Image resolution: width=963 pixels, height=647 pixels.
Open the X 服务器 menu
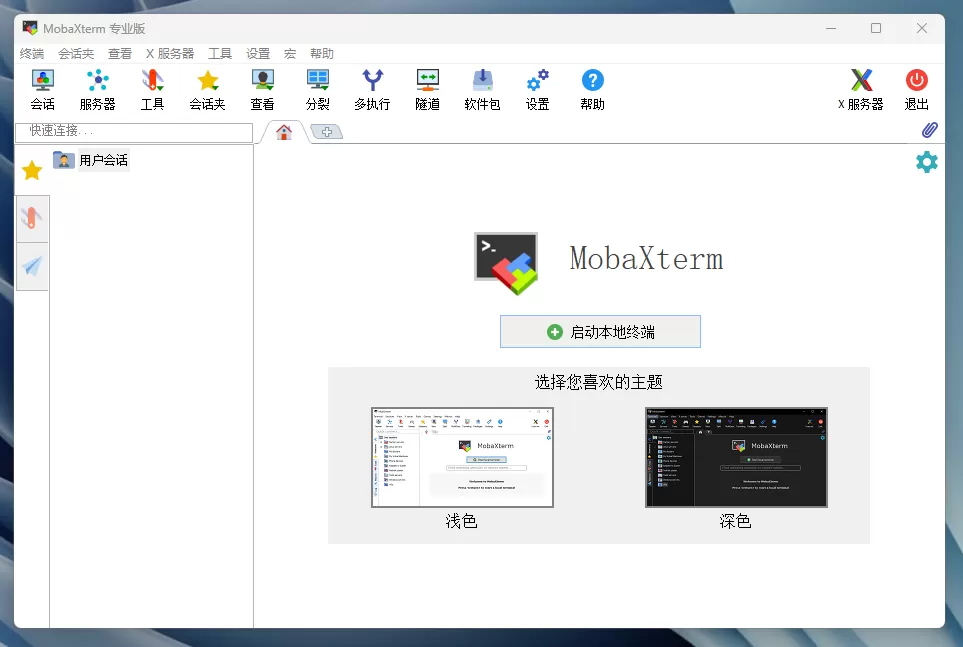pos(170,53)
